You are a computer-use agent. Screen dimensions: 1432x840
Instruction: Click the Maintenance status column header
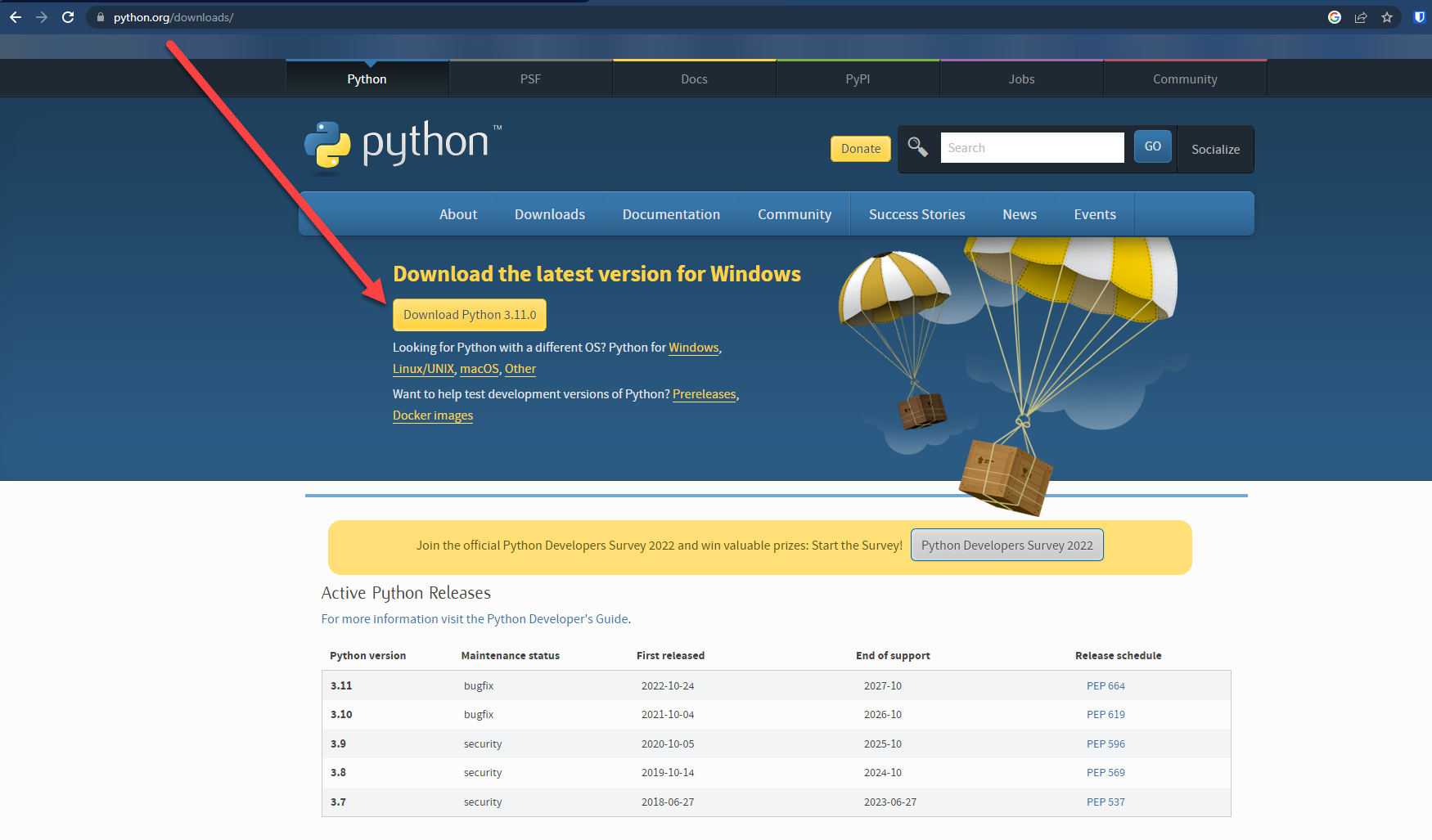click(x=510, y=656)
